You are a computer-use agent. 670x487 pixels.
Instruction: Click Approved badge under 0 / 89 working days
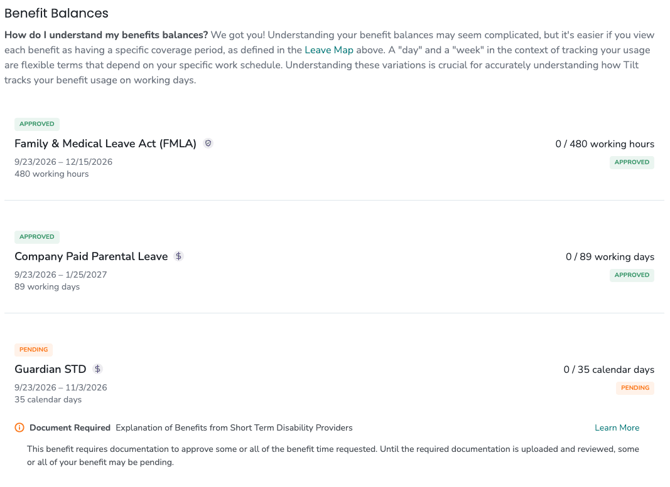tap(632, 275)
